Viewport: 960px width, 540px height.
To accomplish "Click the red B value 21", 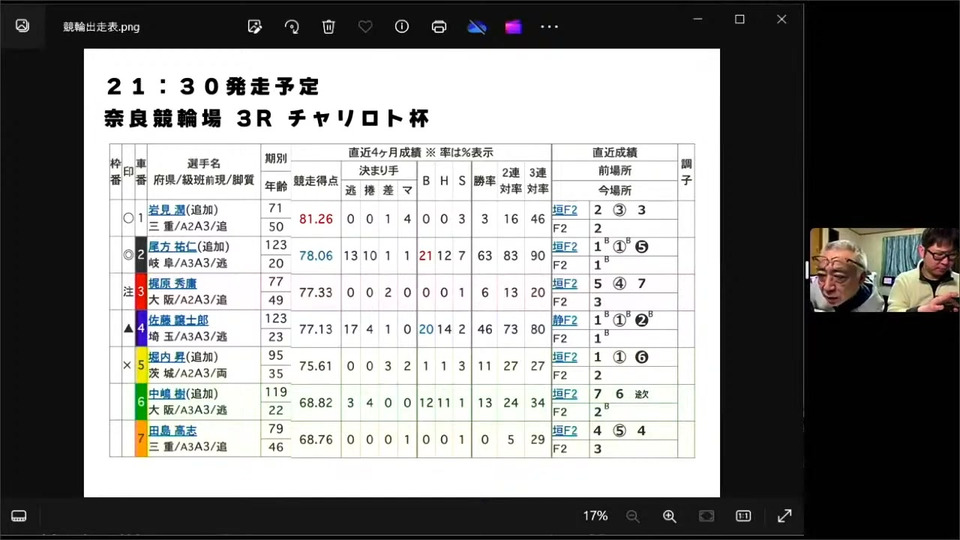I will click(426, 255).
